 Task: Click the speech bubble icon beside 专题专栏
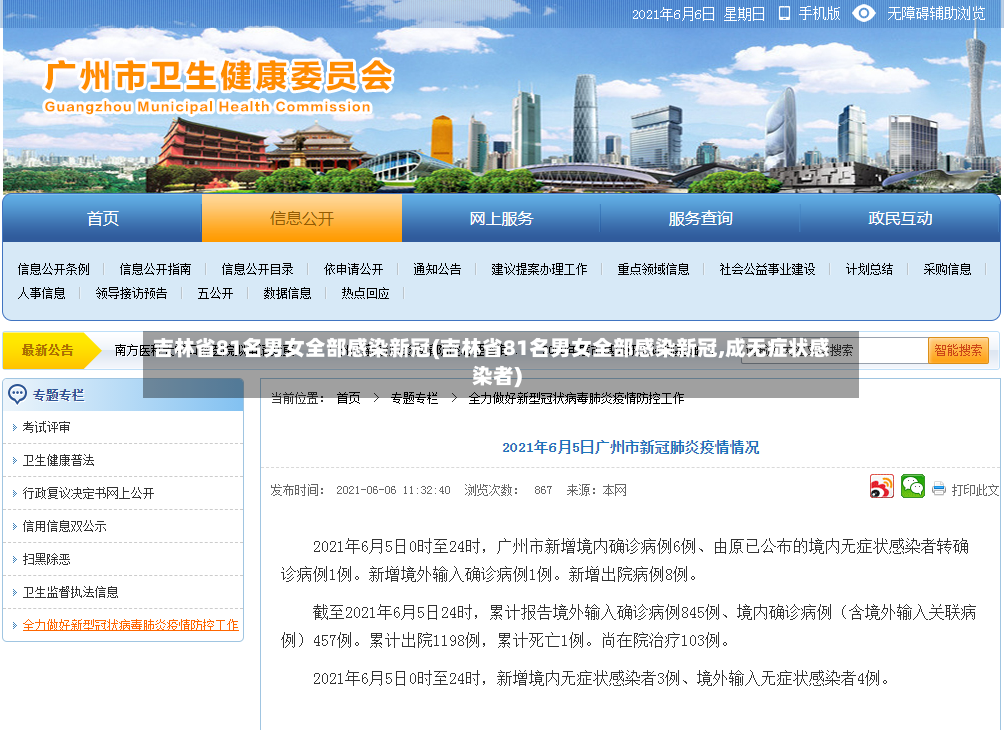[x=17, y=394]
